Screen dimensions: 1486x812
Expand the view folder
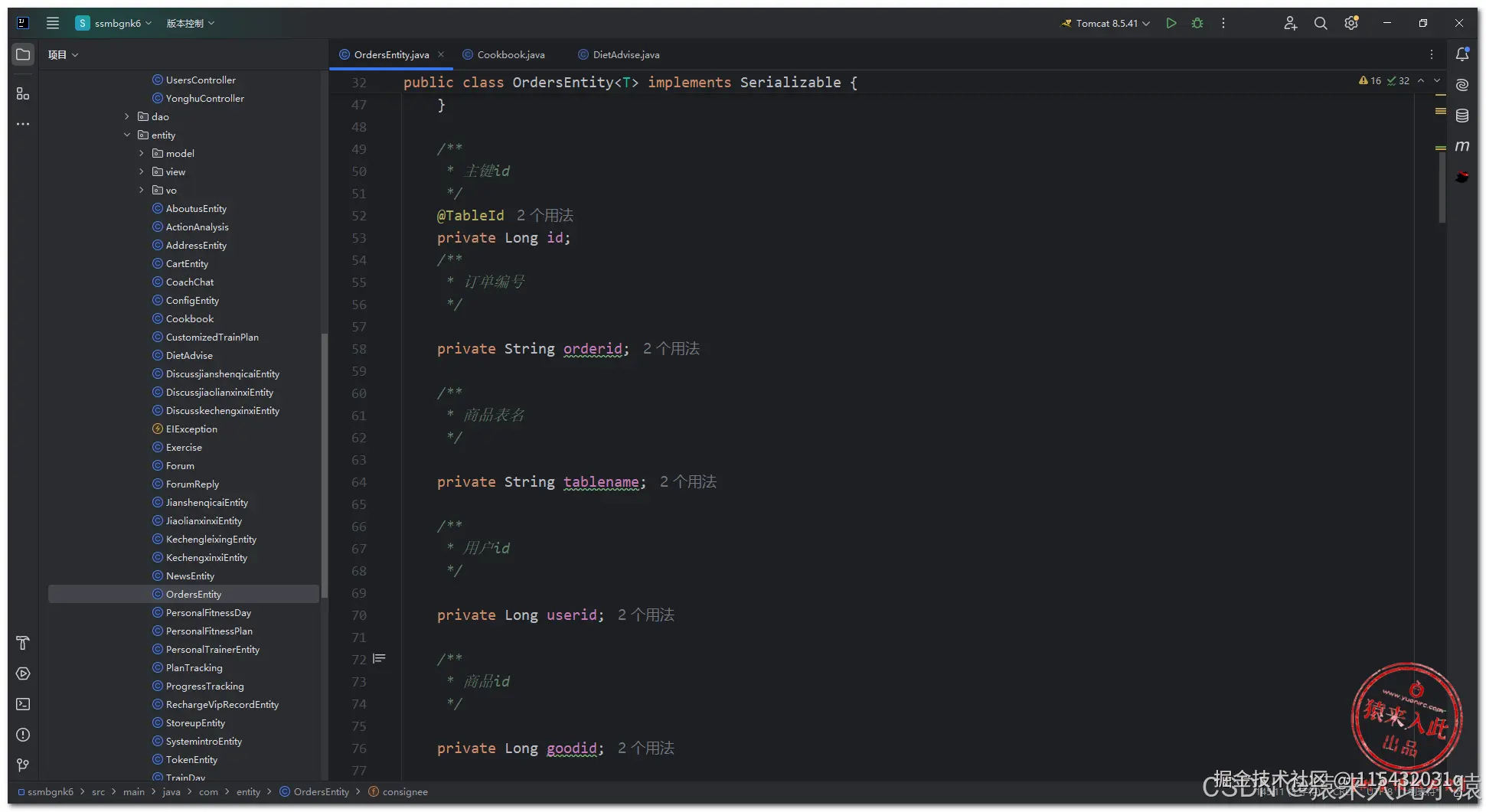click(142, 171)
